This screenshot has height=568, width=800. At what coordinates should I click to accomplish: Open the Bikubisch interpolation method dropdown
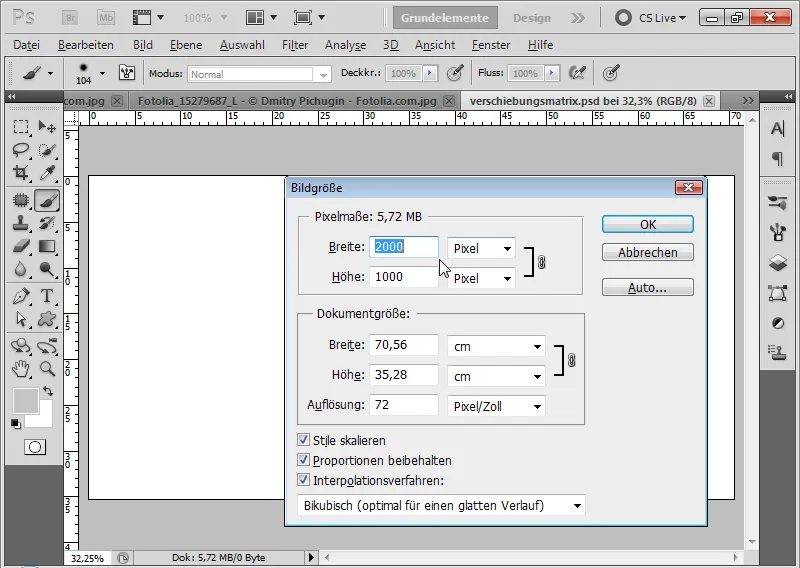coord(441,506)
